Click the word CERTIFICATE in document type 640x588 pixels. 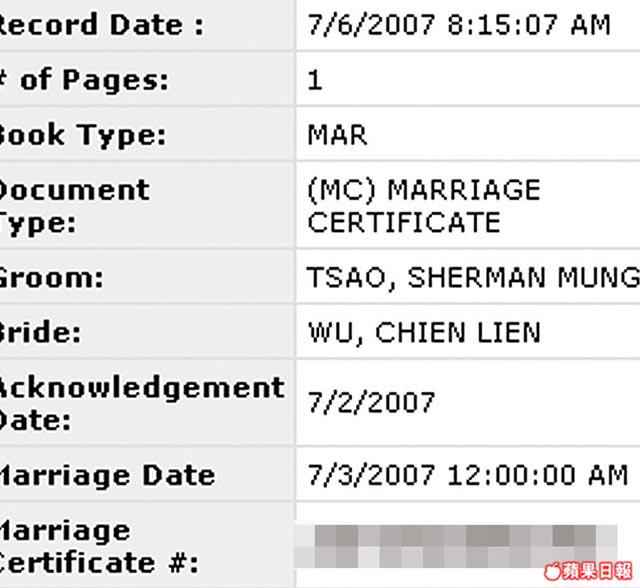(404, 222)
